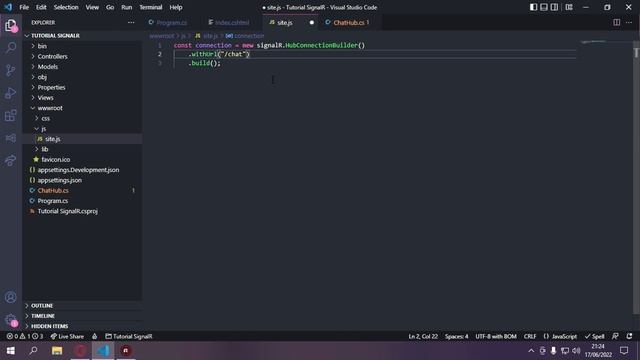Open appsettings.json file
This screenshot has width=640, height=360.
[x=82, y=180]
